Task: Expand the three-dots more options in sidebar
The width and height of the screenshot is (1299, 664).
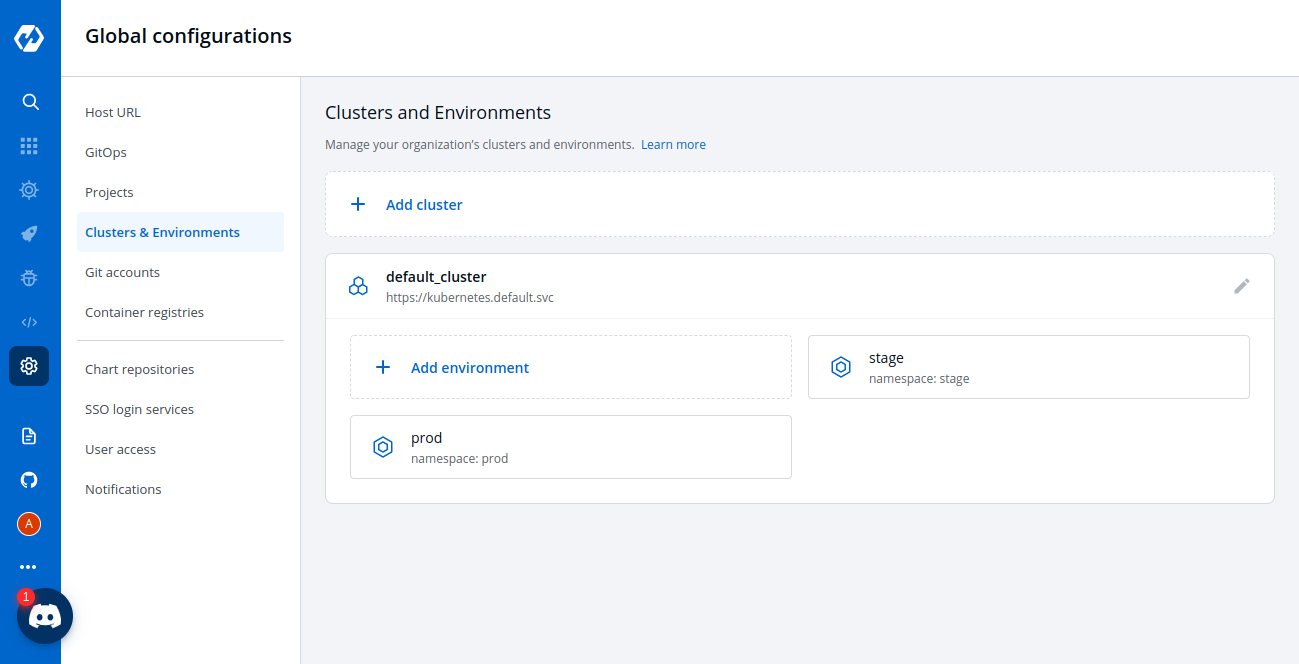Action: click(29, 567)
